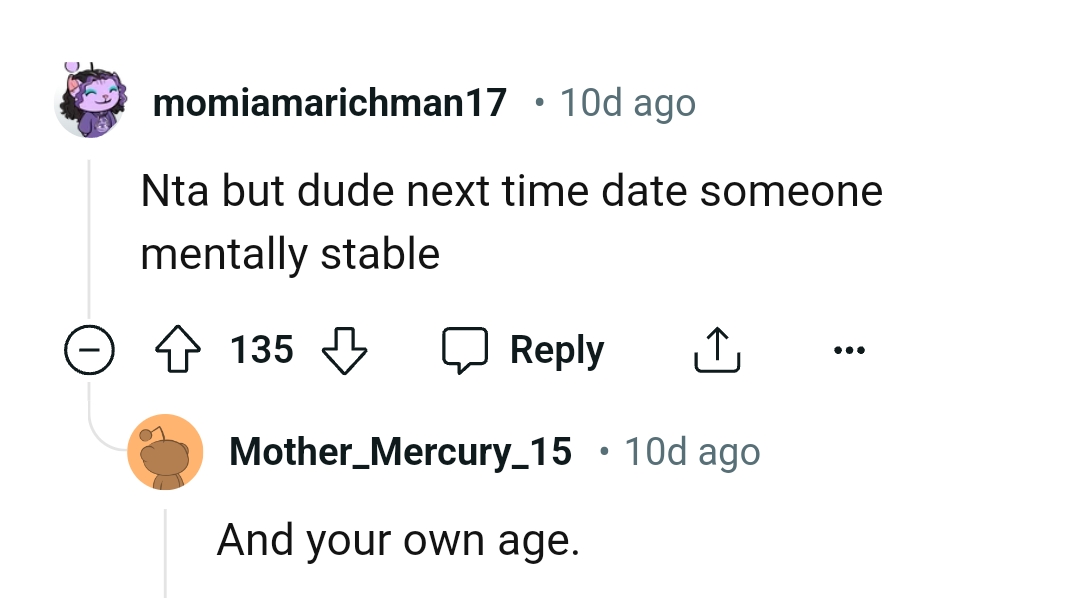This screenshot has width=1080, height=598.
Task: Click the upvote arrow next to 135
Action: tap(178, 349)
